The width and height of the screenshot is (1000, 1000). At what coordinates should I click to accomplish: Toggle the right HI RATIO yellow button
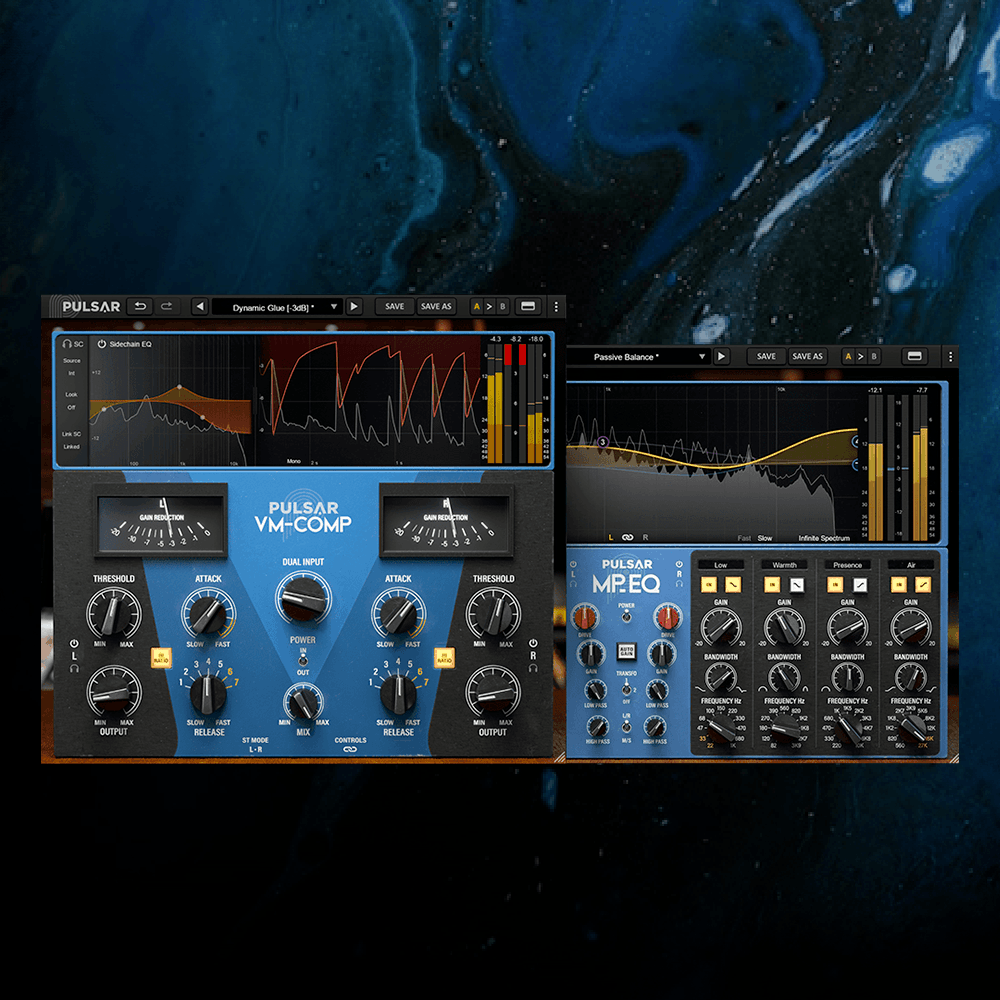point(444,658)
